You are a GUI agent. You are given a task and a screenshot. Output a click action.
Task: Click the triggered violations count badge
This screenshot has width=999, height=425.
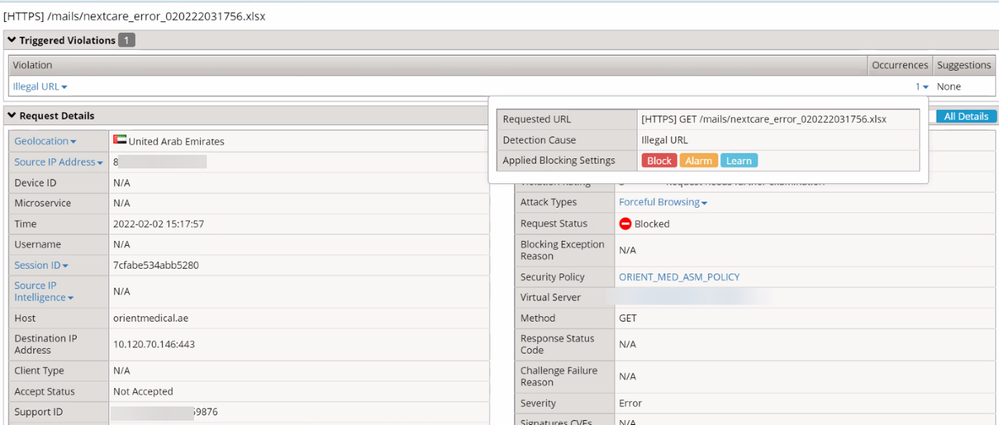(127, 40)
